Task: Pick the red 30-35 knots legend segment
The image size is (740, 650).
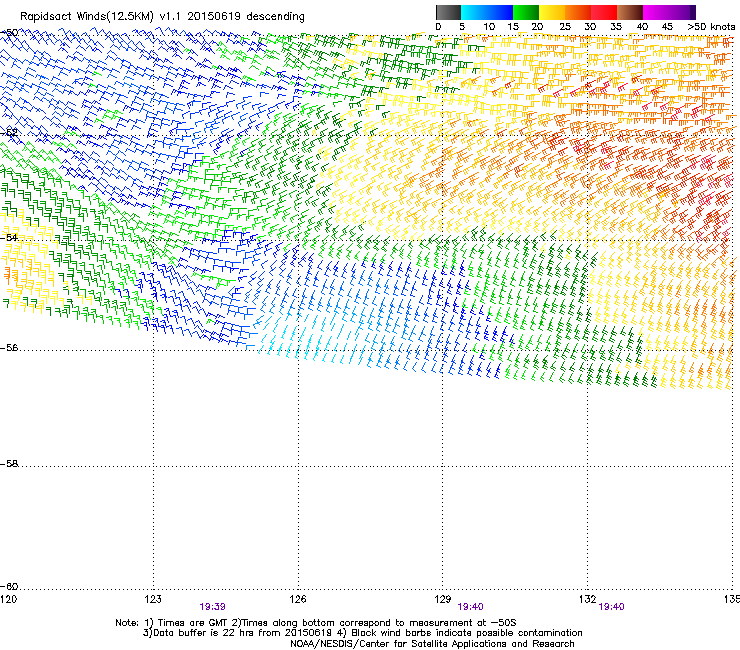Action: pyautogui.click(x=604, y=12)
